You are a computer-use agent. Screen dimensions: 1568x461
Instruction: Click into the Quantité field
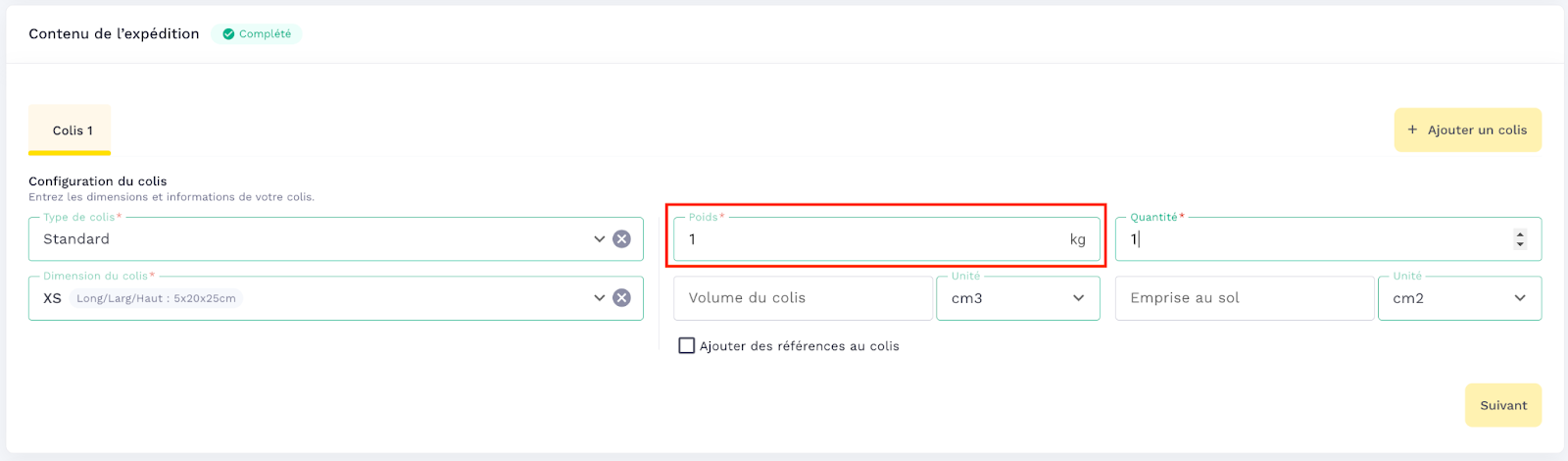tap(1313, 239)
